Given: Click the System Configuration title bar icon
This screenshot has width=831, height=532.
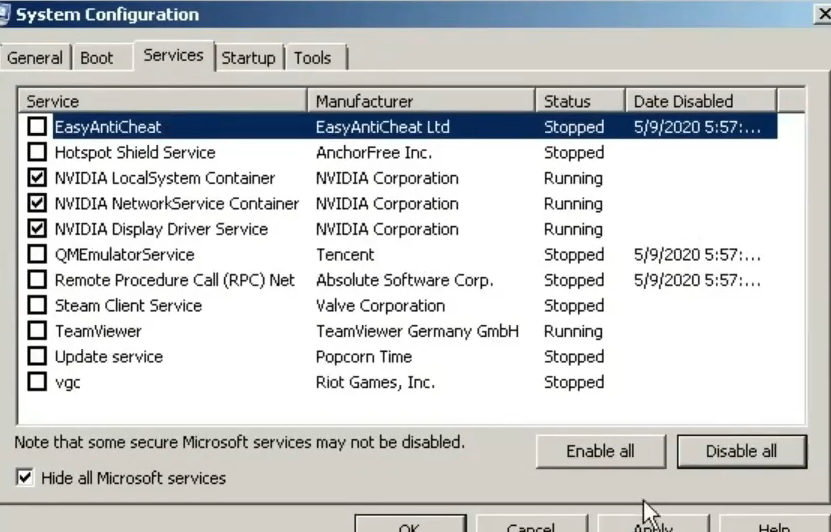Looking at the screenshot, I should [x=5, y=14].
